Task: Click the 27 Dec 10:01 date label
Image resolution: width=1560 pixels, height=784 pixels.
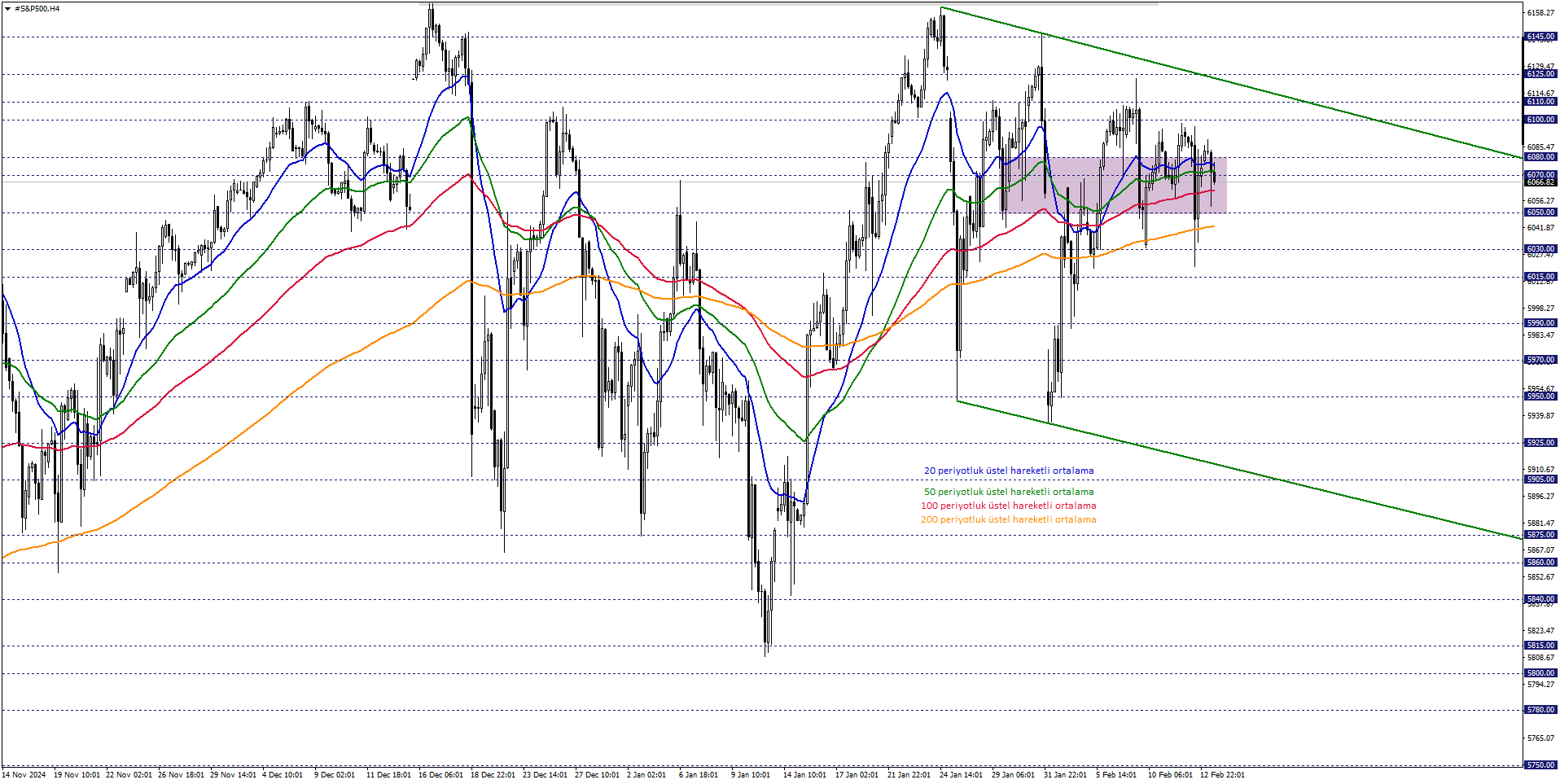Action: coord(598,775)
